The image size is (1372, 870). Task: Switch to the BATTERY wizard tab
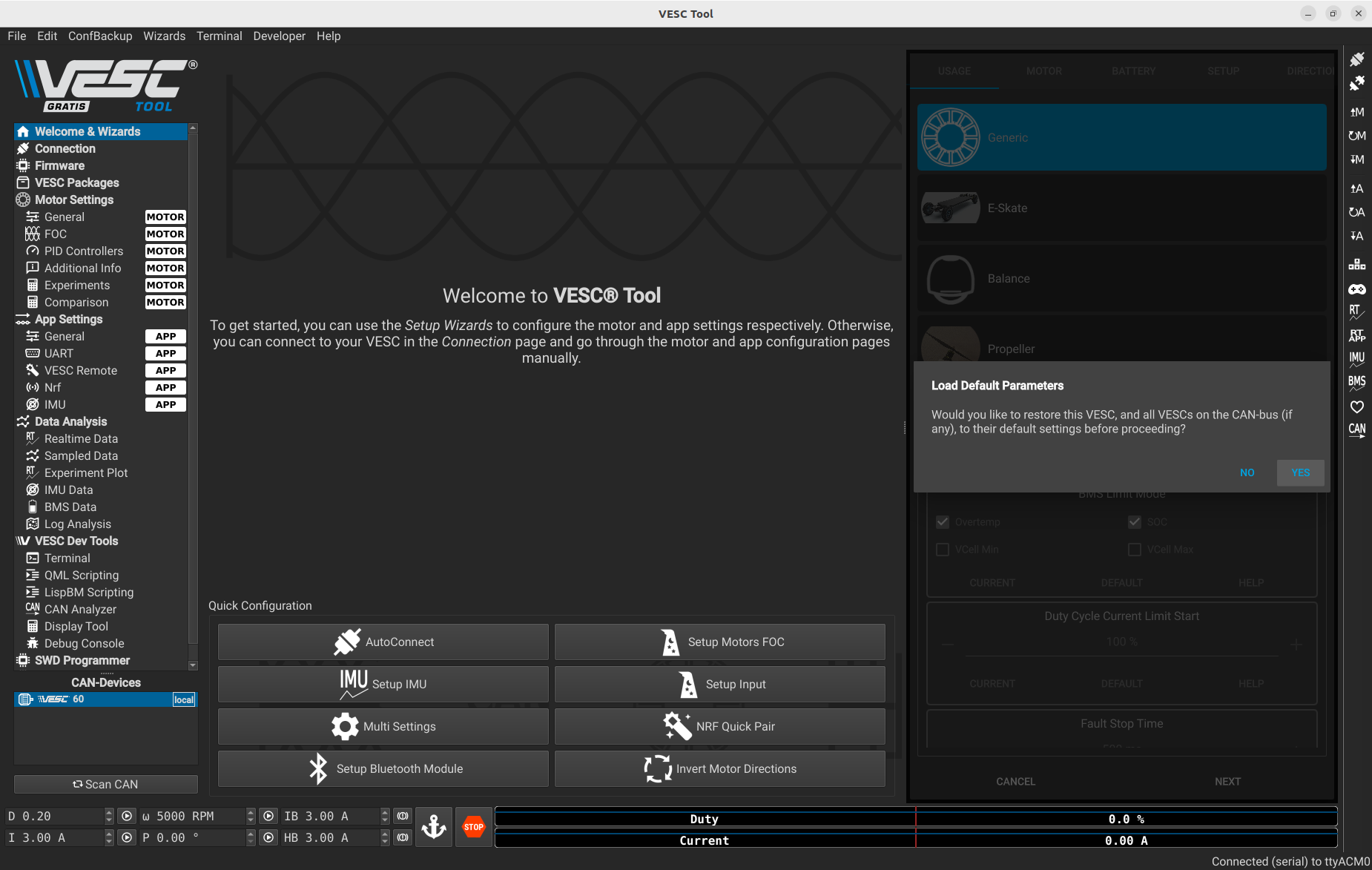1133,71
